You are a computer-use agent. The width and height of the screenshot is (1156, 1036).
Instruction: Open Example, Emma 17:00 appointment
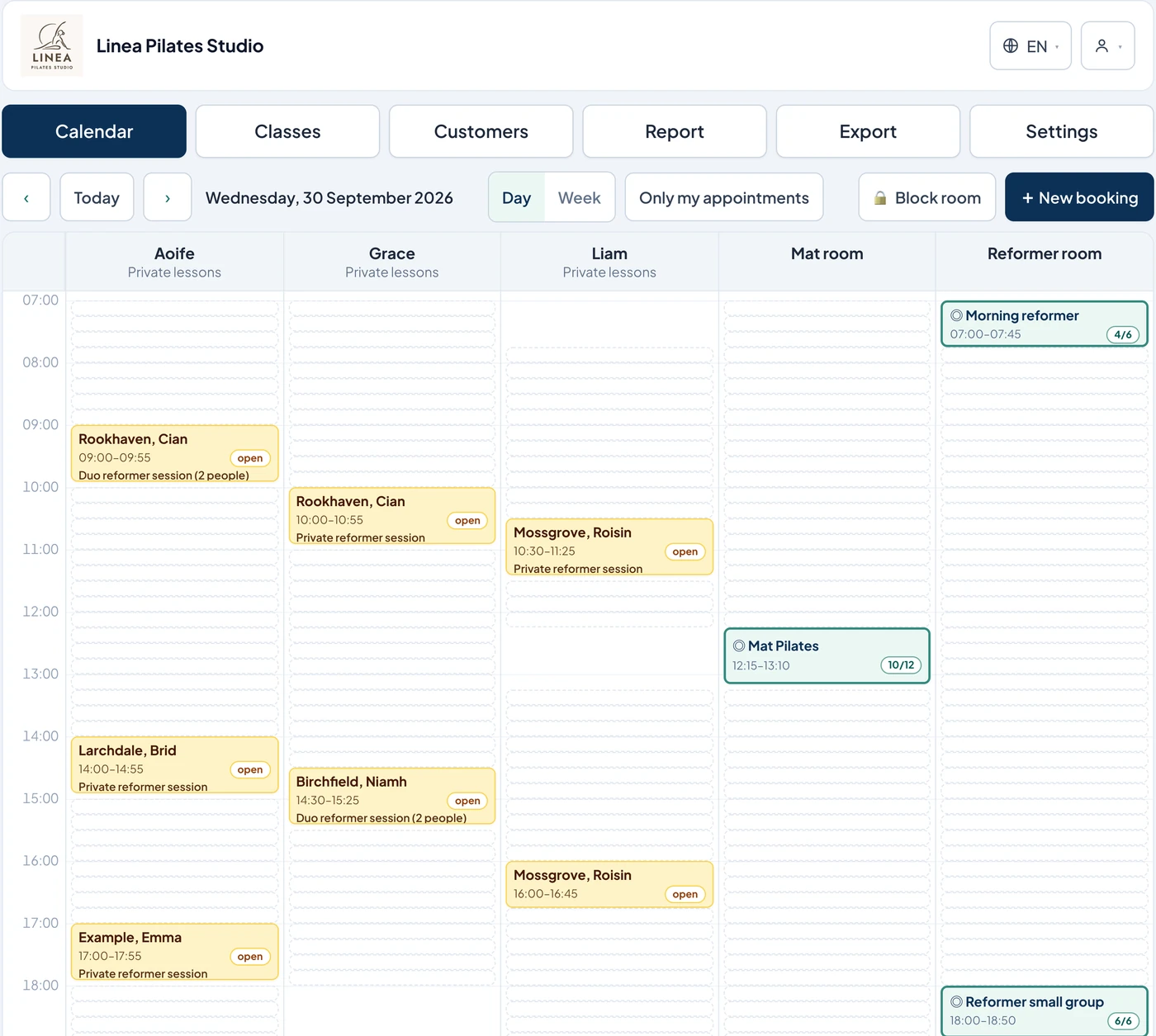click(x=174, y=952)
